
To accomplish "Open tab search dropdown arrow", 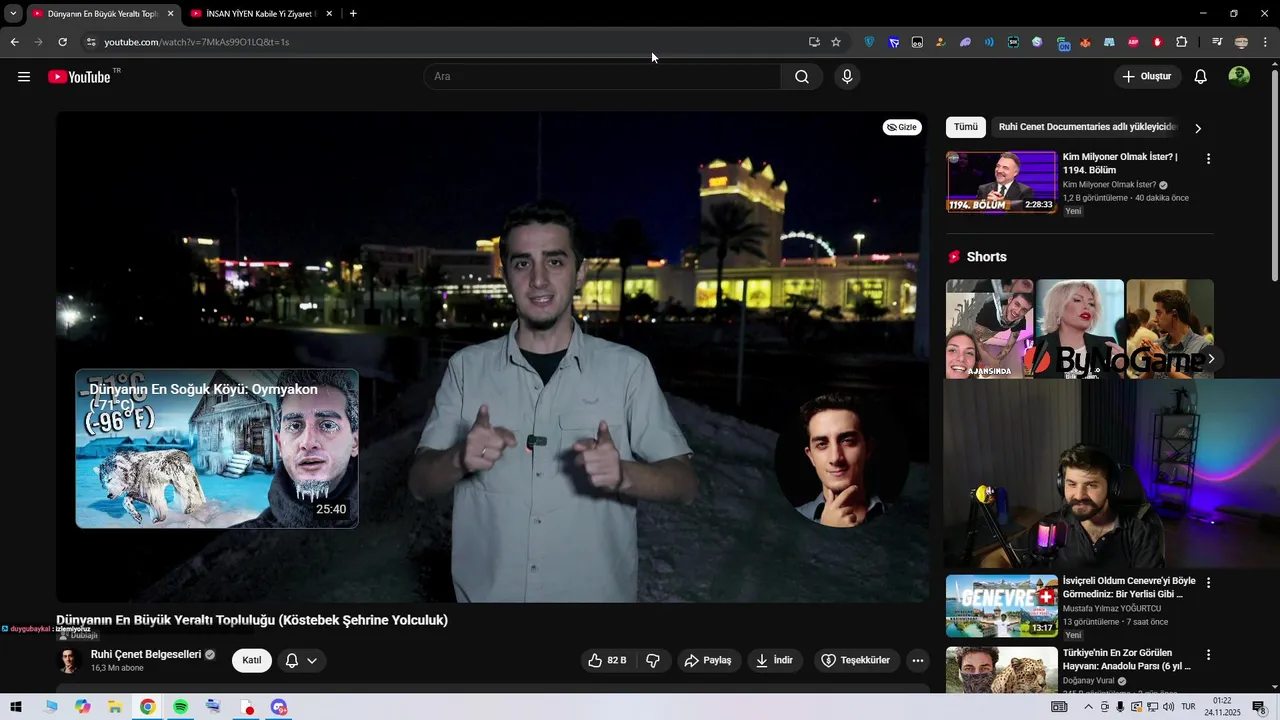I will [13, 14].
